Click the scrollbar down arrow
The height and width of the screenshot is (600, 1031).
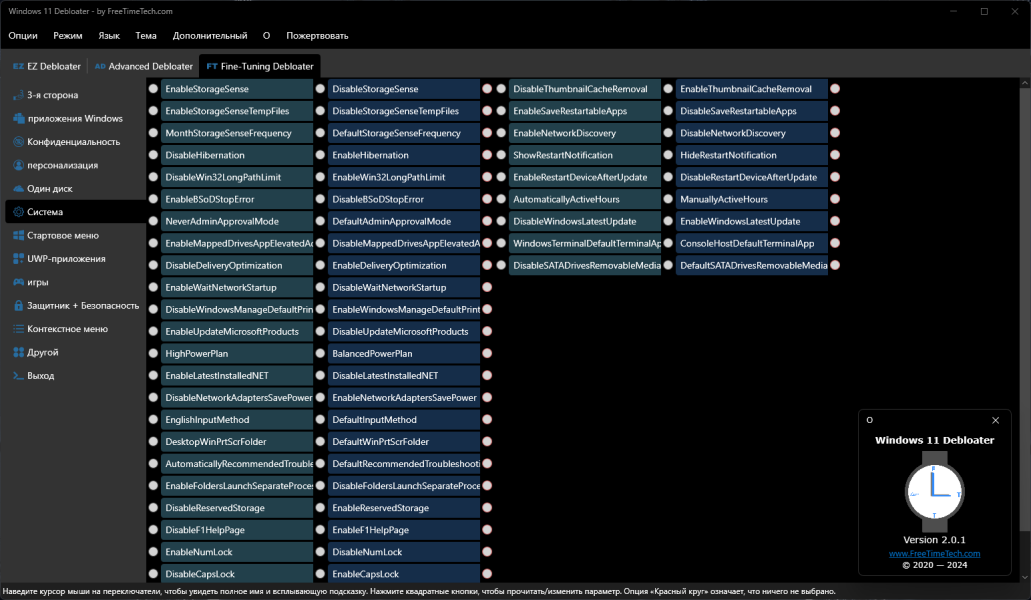[x=1024, y=578]
